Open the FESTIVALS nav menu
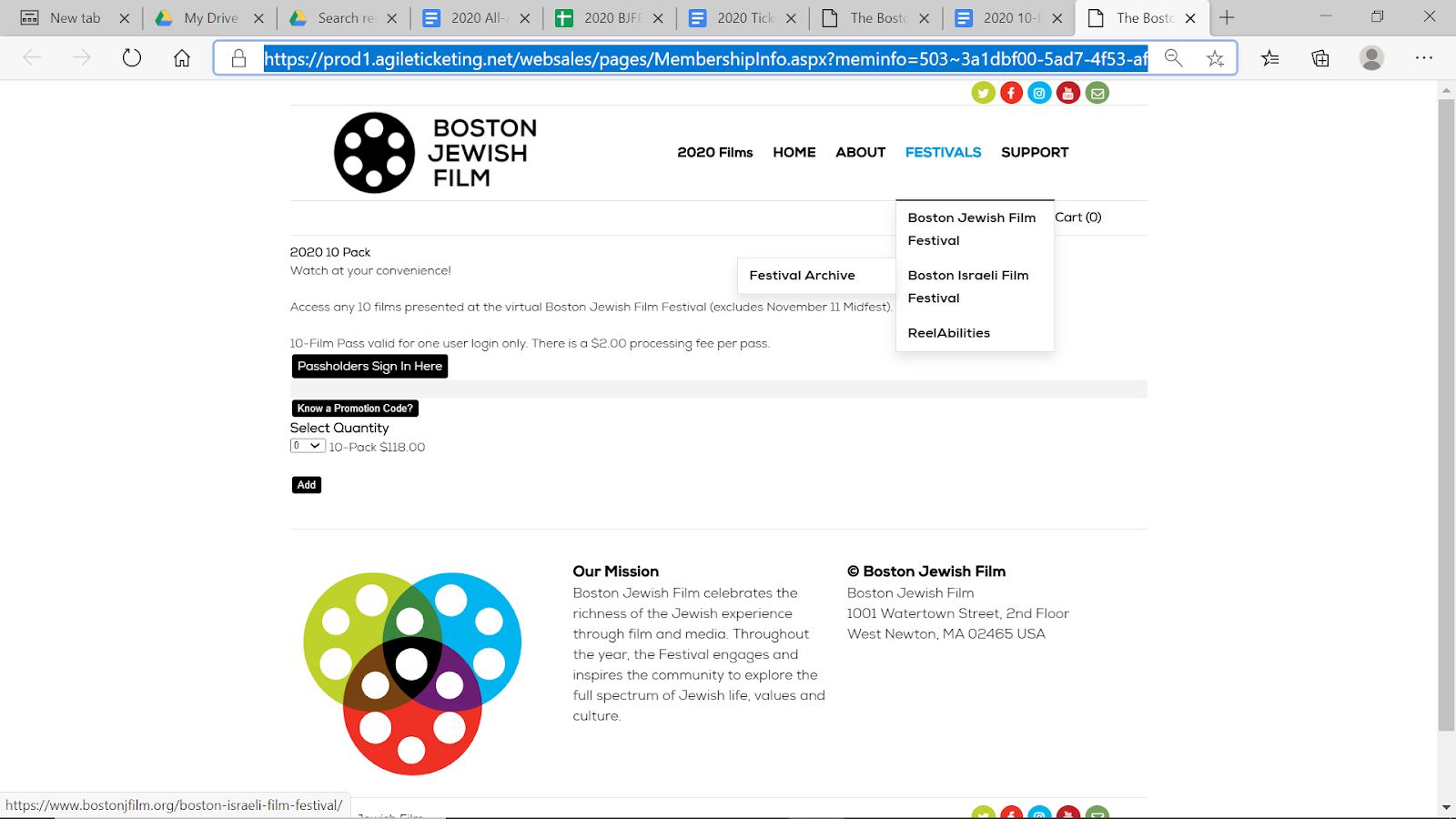This screenshot has width=1456, height=819. click(944, 152)
